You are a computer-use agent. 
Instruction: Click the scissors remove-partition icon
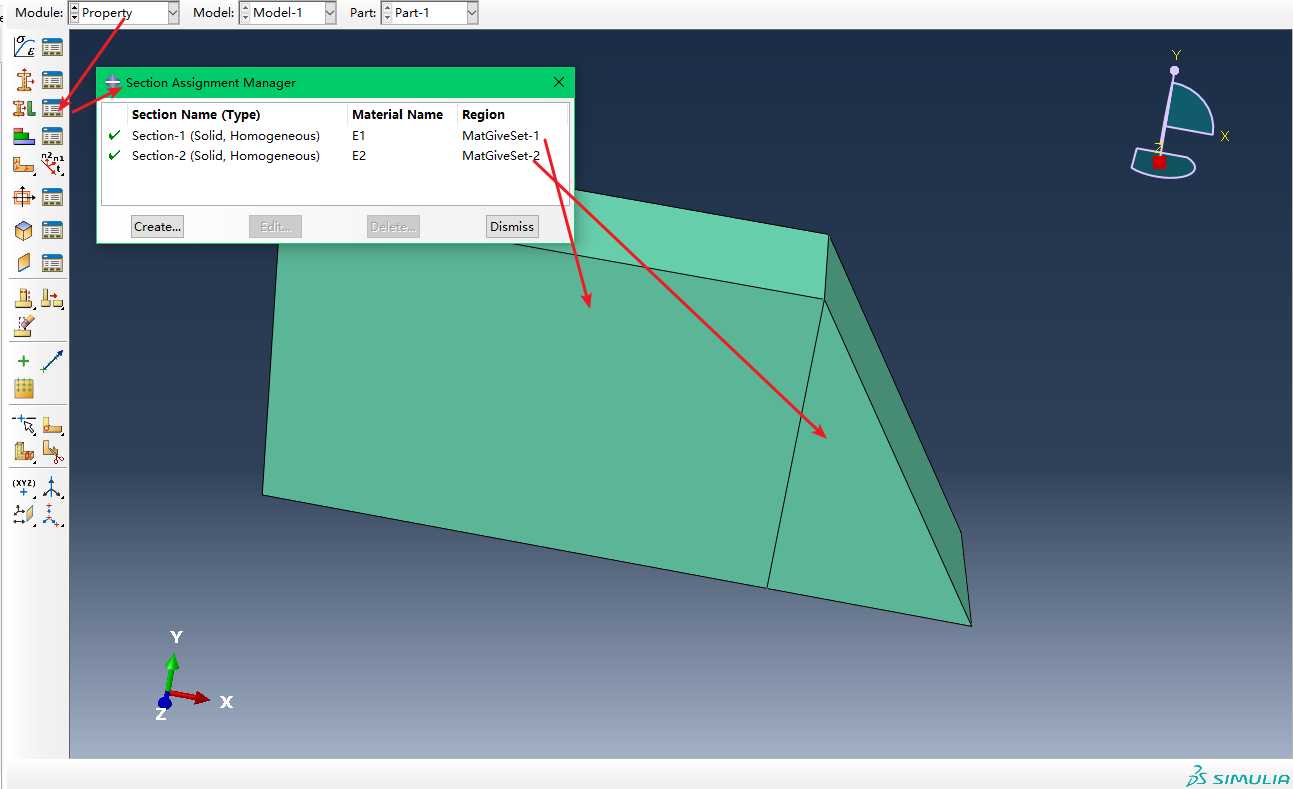(53, 452)
